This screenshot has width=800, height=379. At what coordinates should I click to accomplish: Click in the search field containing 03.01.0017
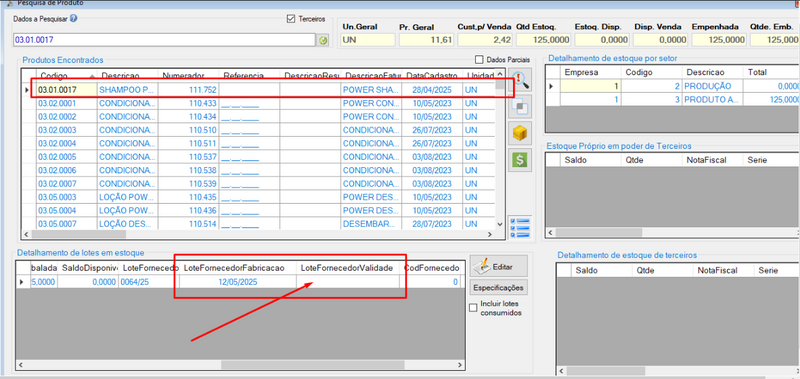coord(164,40)
